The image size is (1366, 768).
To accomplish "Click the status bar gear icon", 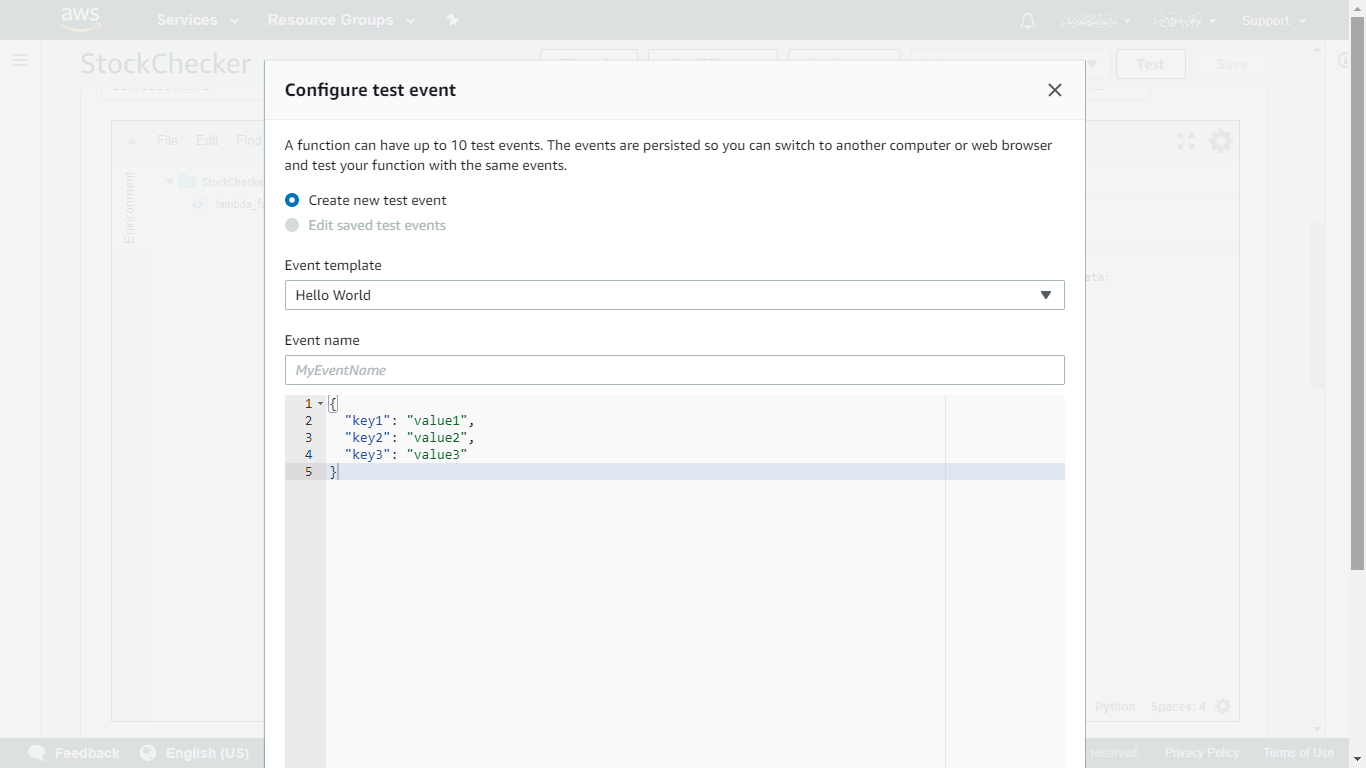I will point(1223,706).
